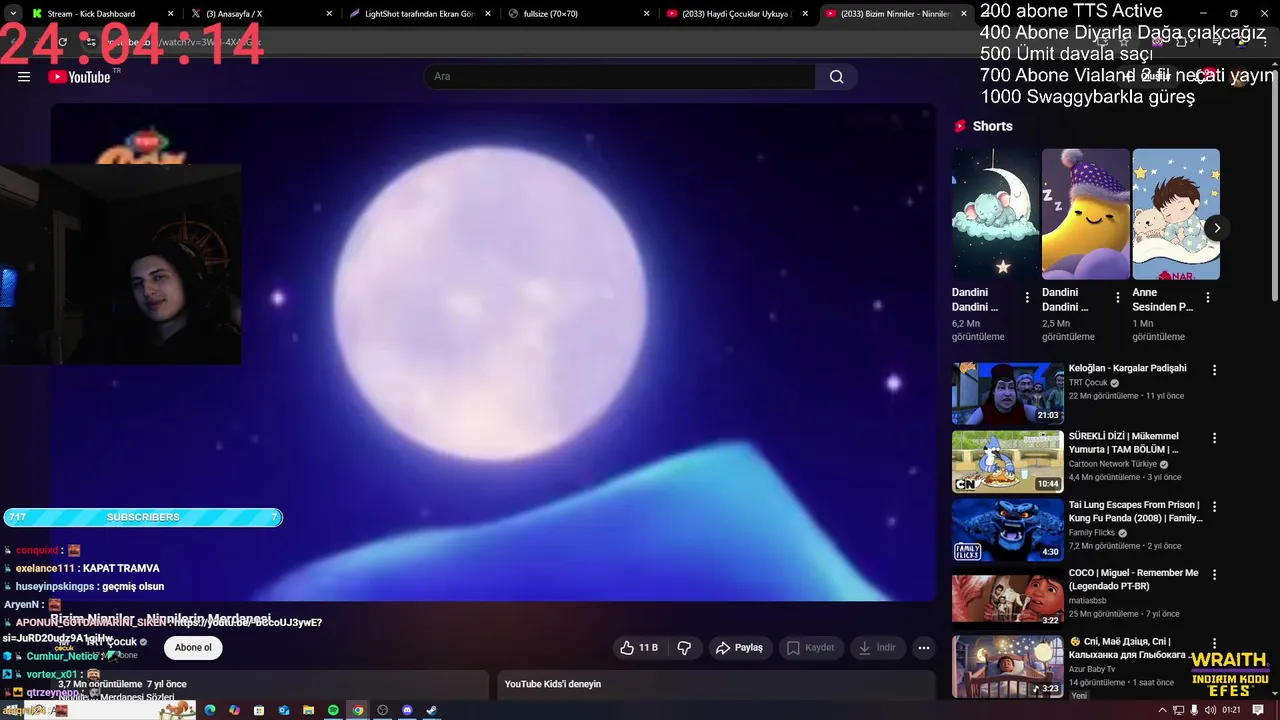This screenshot has height=720, width=1280.
Task: Click the YouTube search magnifier button
Action: pyautogui.click(x=836, y=77)
